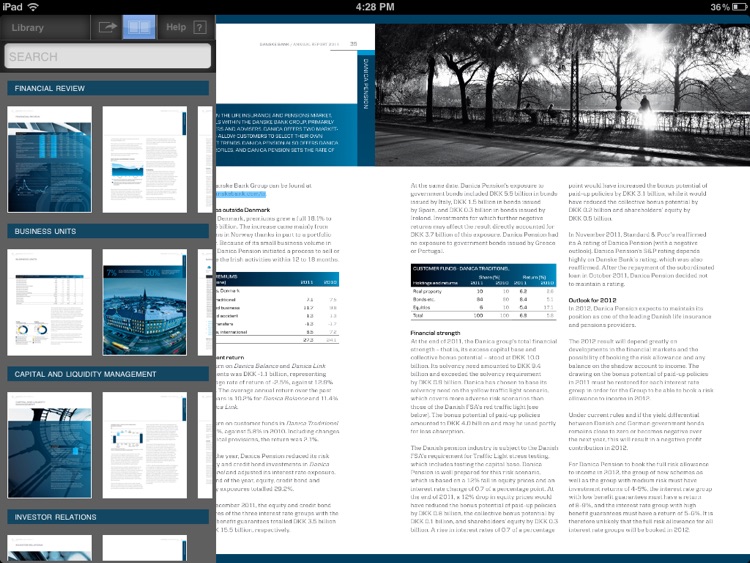The width and height of the screenshot is (750, 563).
Task: Open first Financial Review page thumbnail
Action: click(49, 159)
